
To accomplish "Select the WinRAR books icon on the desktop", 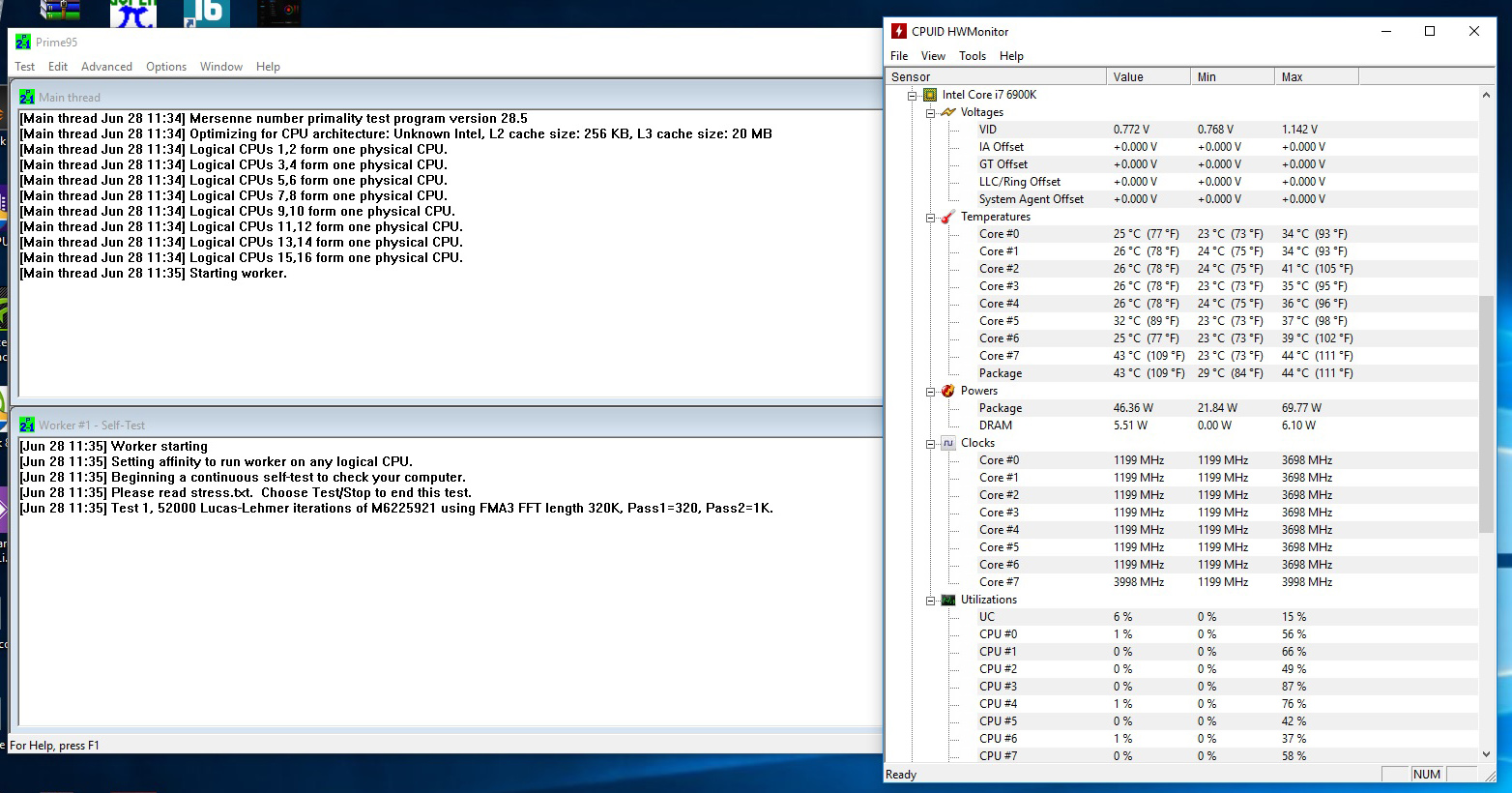I will (59, 11).
